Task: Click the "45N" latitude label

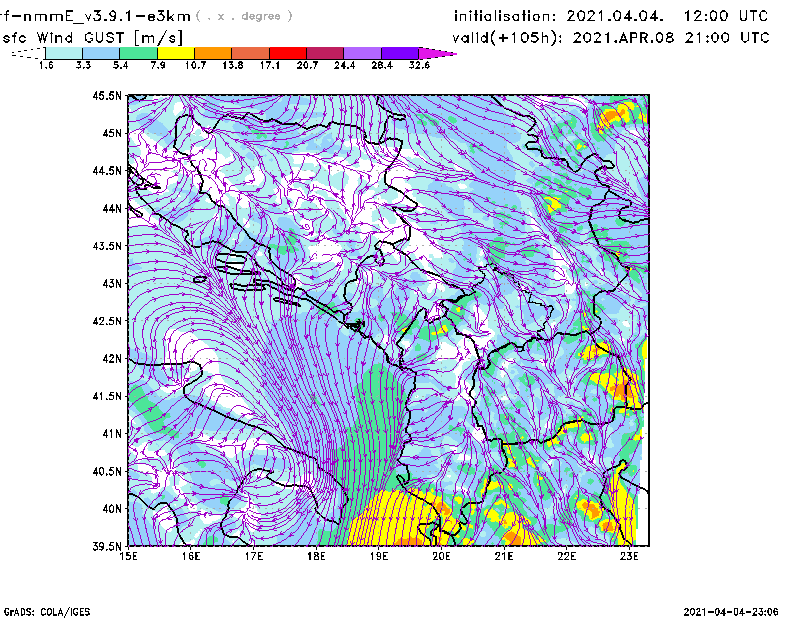Action: pyautogui.click(x=112, y=133)
